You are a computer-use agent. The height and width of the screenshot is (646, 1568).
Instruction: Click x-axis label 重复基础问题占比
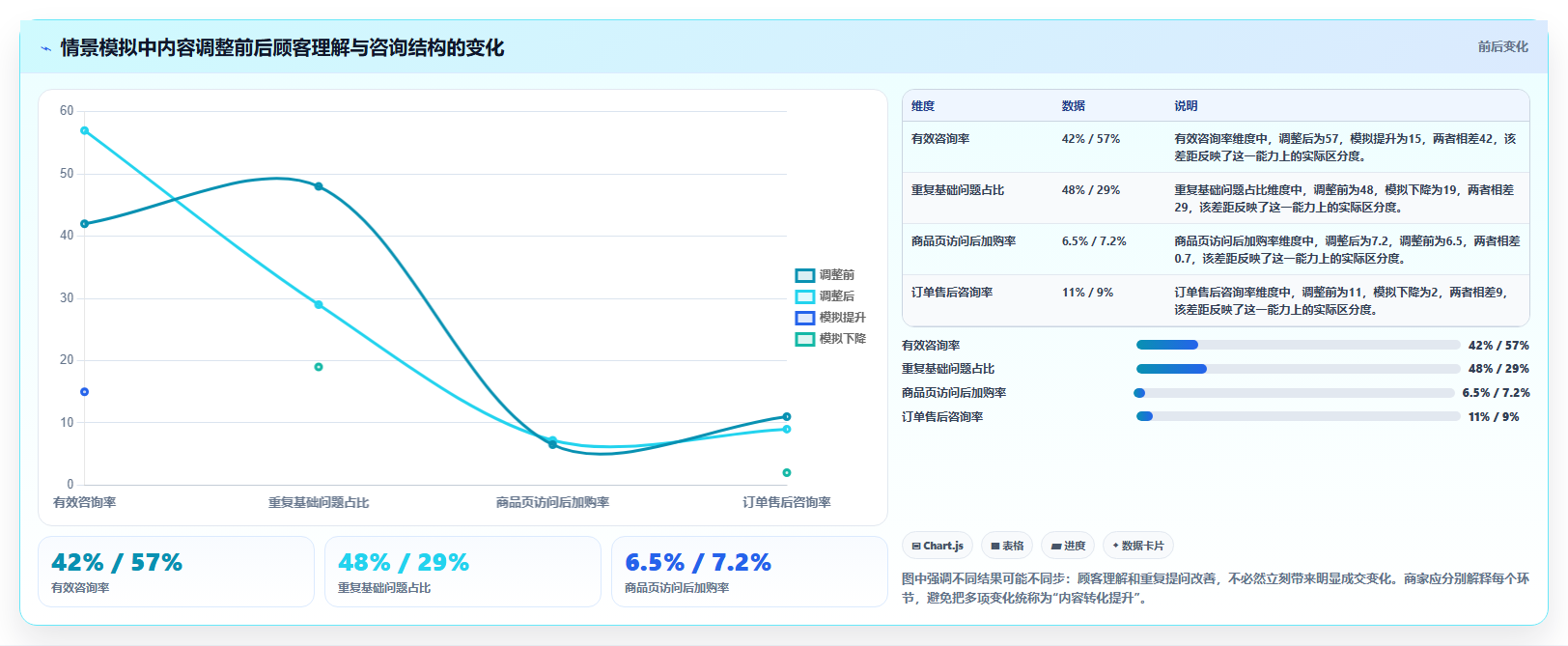[x=319, y=502]
